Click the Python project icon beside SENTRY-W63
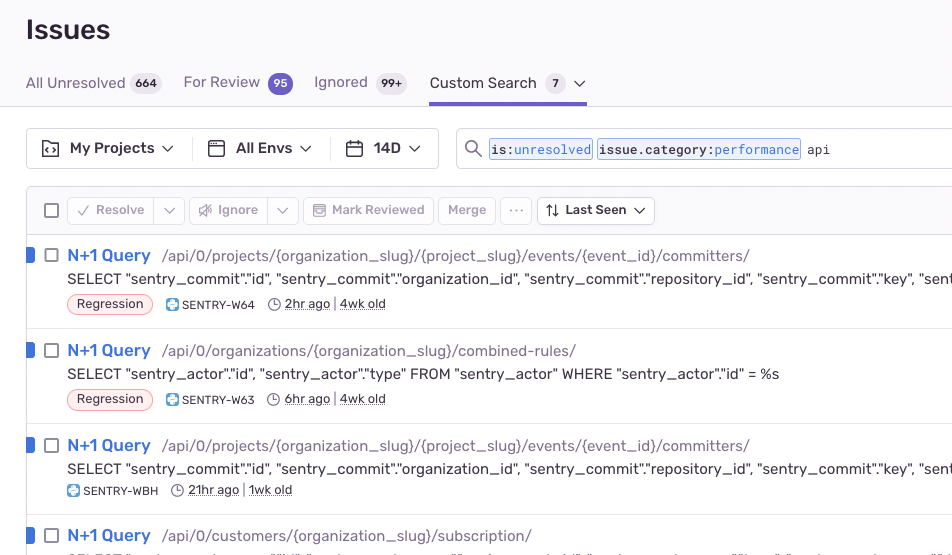 click(x=172, y=400)
